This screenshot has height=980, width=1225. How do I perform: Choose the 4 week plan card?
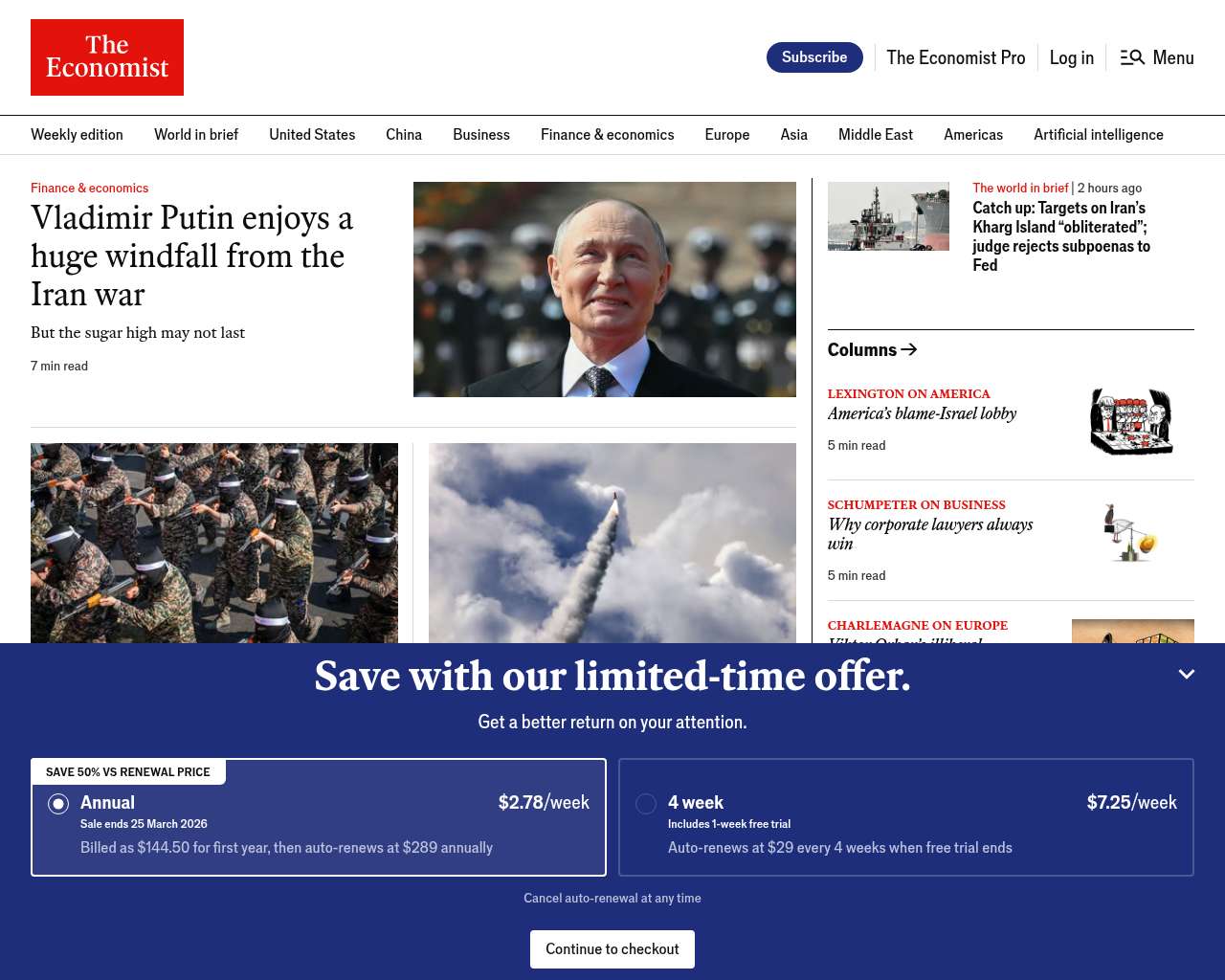click(906, 817)
